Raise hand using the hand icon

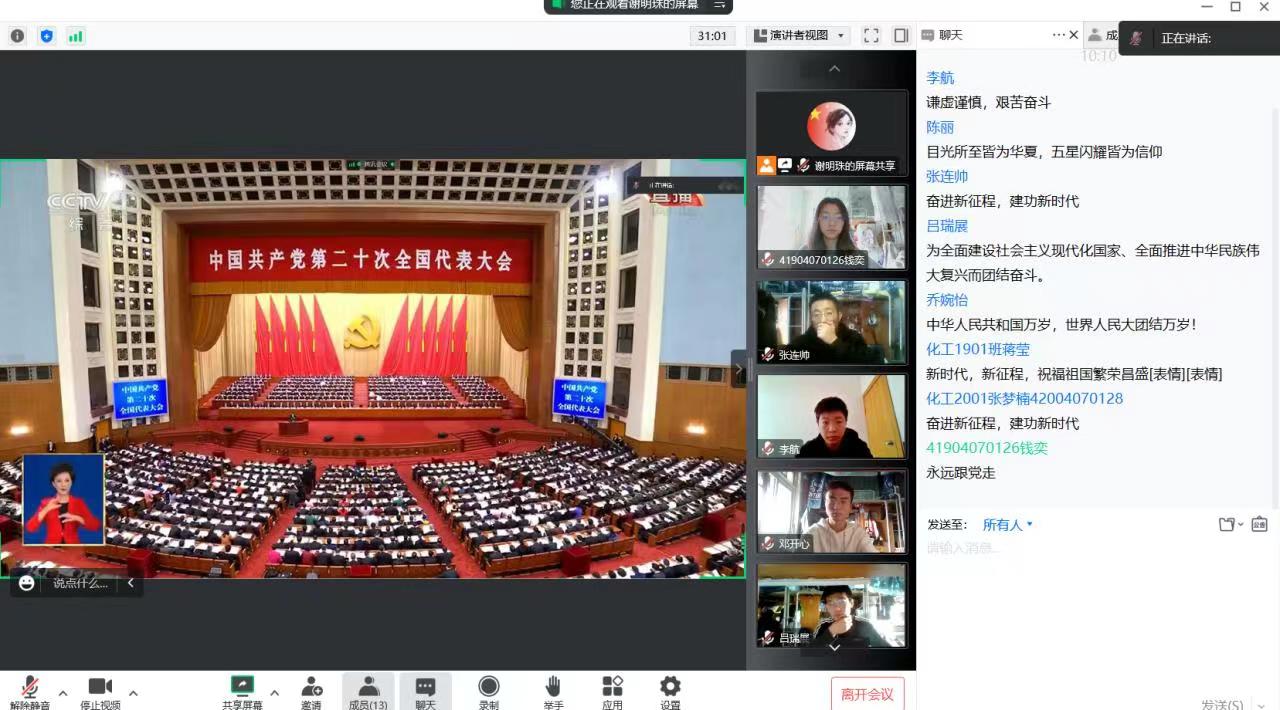(553, 687)
